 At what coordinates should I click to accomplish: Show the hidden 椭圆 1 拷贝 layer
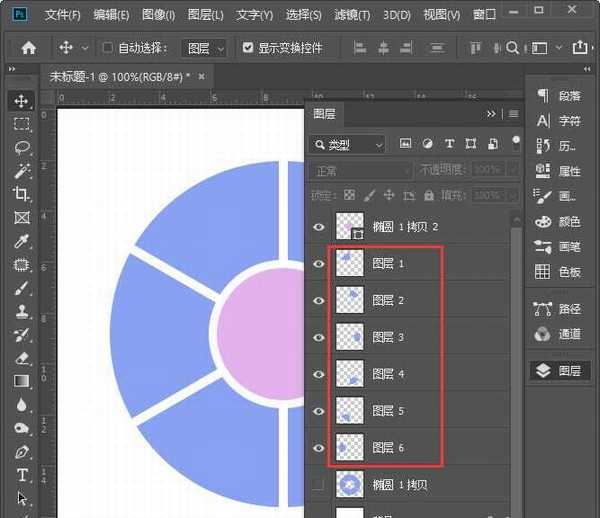pos(319,485)
